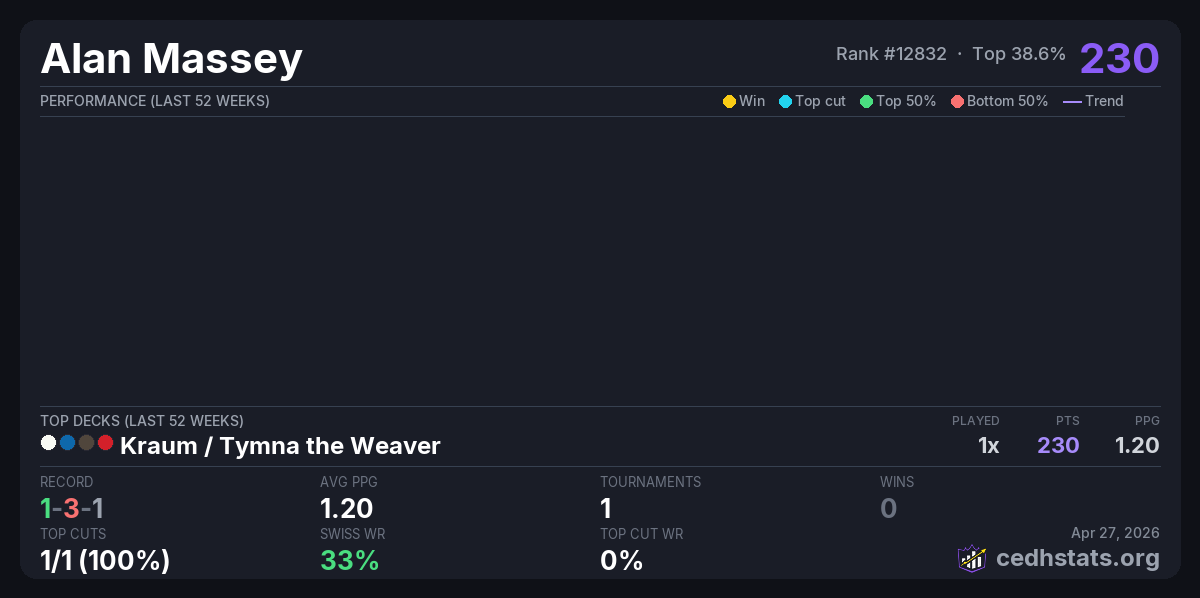Click the Alan Massey player name
The height and width of the screenshot is (598, 1200).
pos(171,59)
